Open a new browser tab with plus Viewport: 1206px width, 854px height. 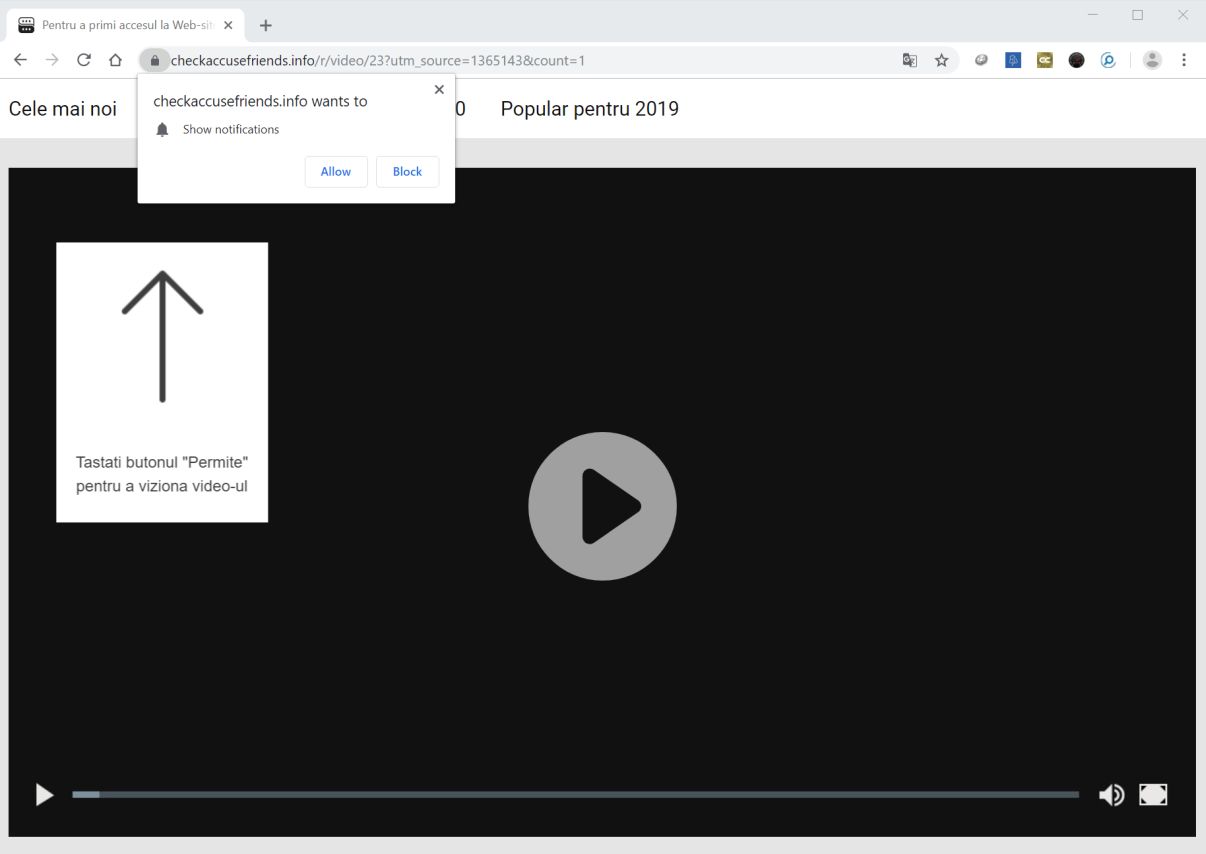265,25
